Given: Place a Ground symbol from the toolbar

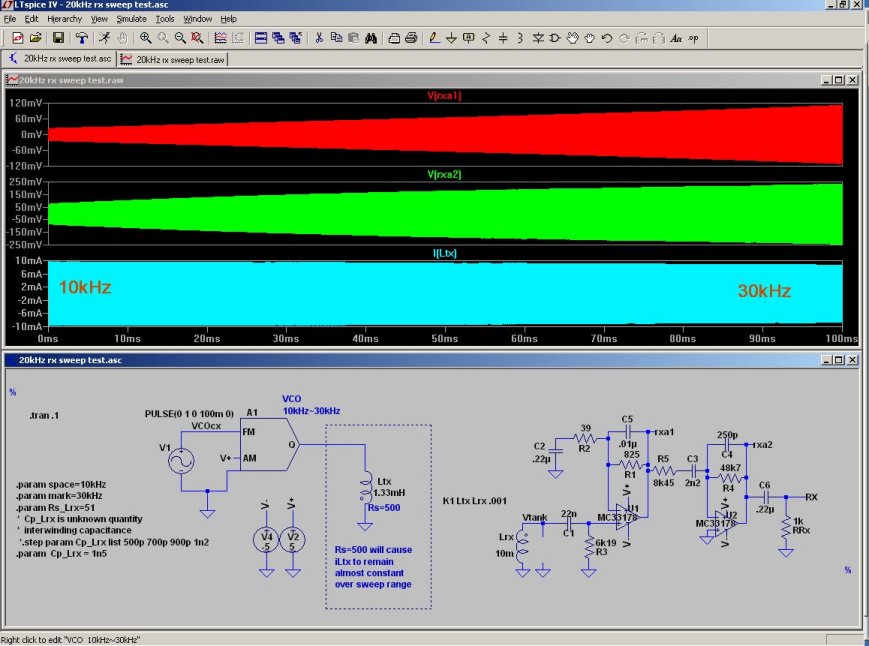Looking at the screenshot, I should (451, 38).
